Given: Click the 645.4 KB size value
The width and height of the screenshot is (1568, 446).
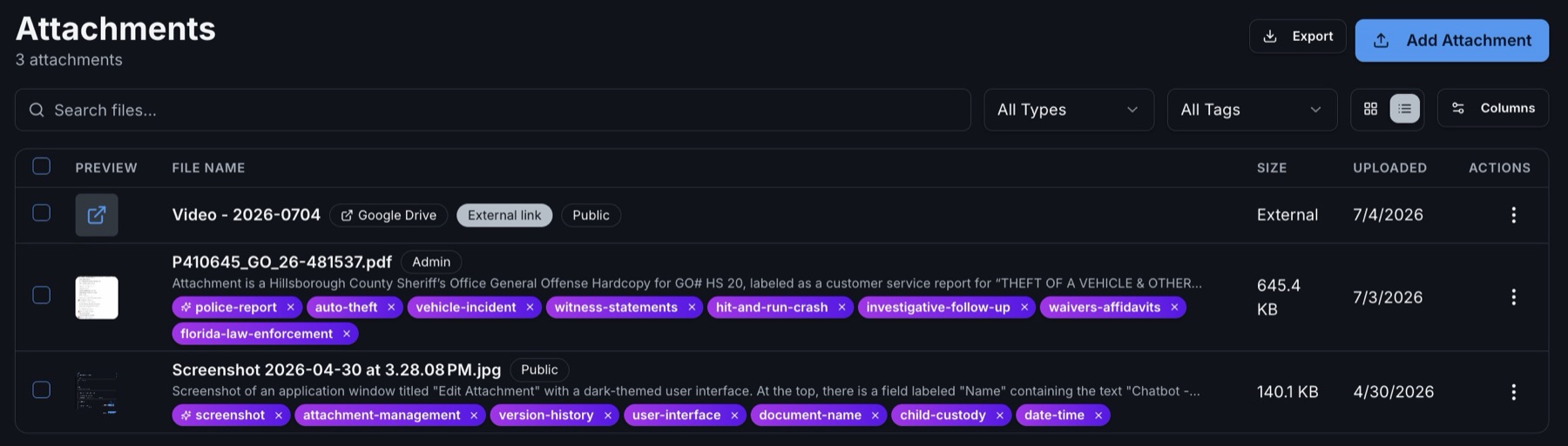Looking at the screenshot, I should [1279, 297].
